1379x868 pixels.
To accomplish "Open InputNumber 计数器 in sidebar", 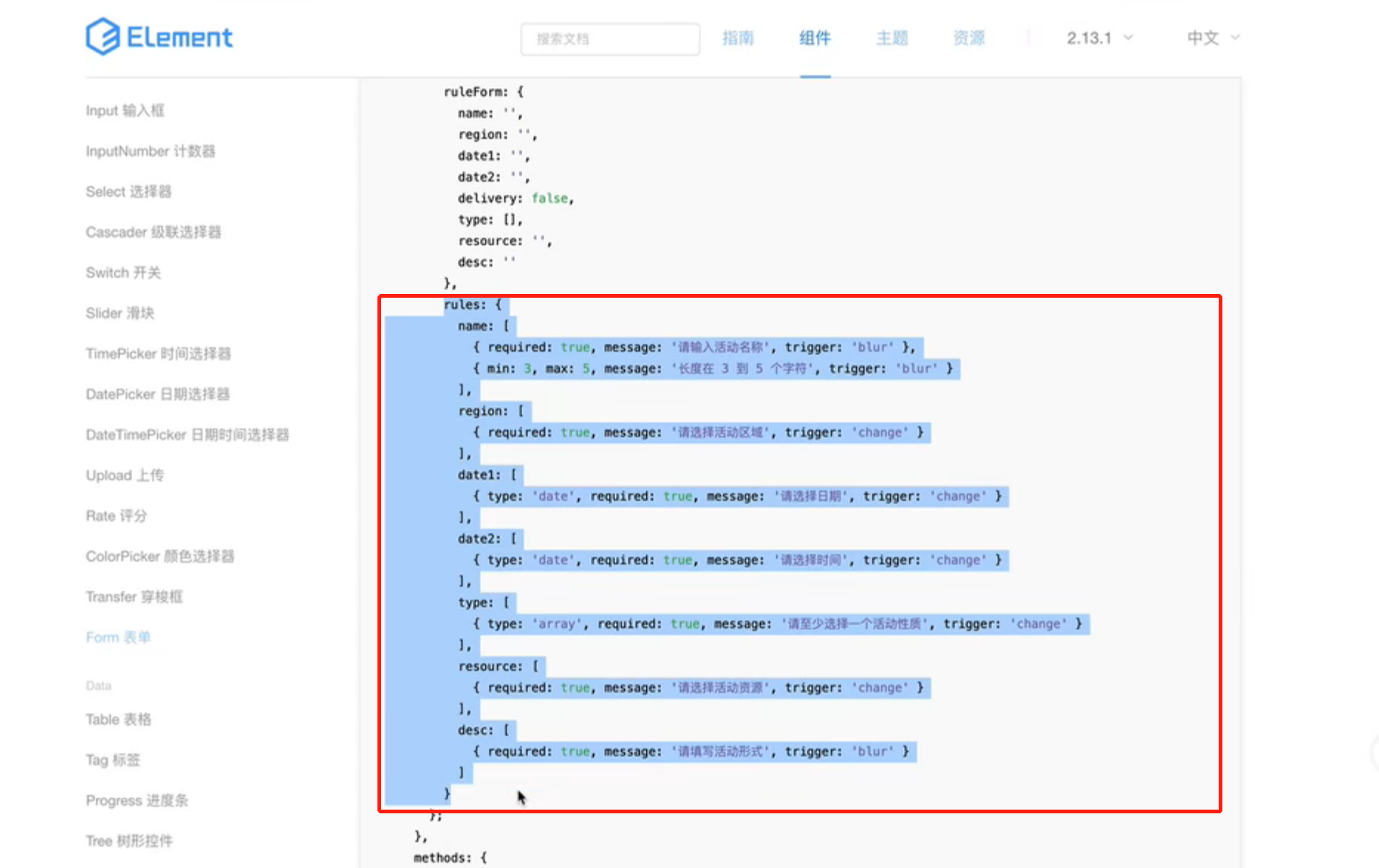I will pyautogui.click(x=151, y=151).
